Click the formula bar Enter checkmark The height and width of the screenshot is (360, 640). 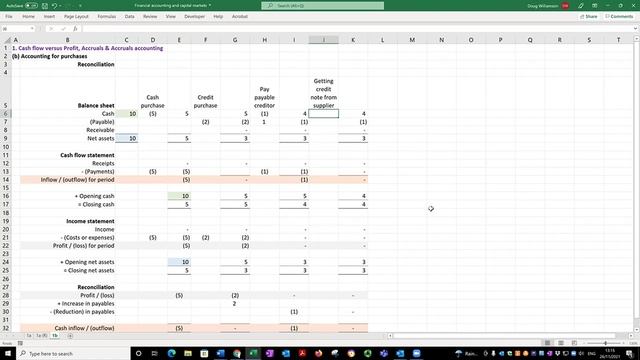(63, 29)
